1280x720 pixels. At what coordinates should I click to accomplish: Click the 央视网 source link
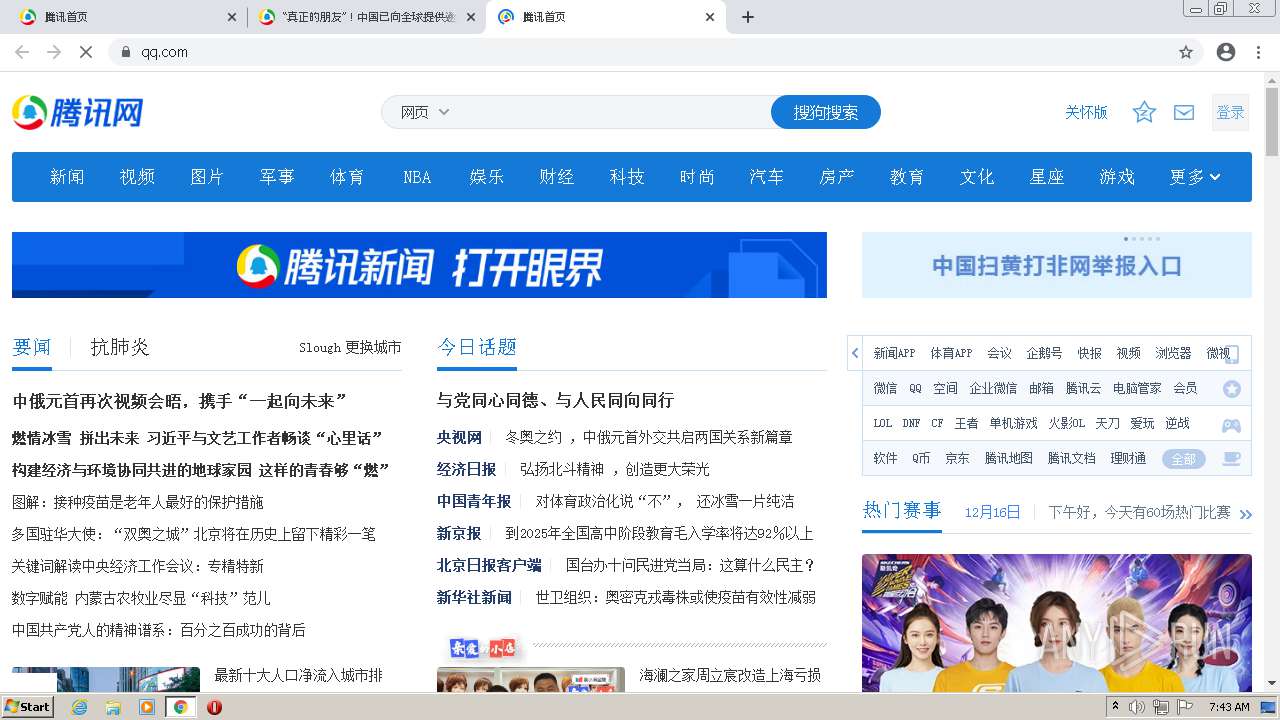459,437
